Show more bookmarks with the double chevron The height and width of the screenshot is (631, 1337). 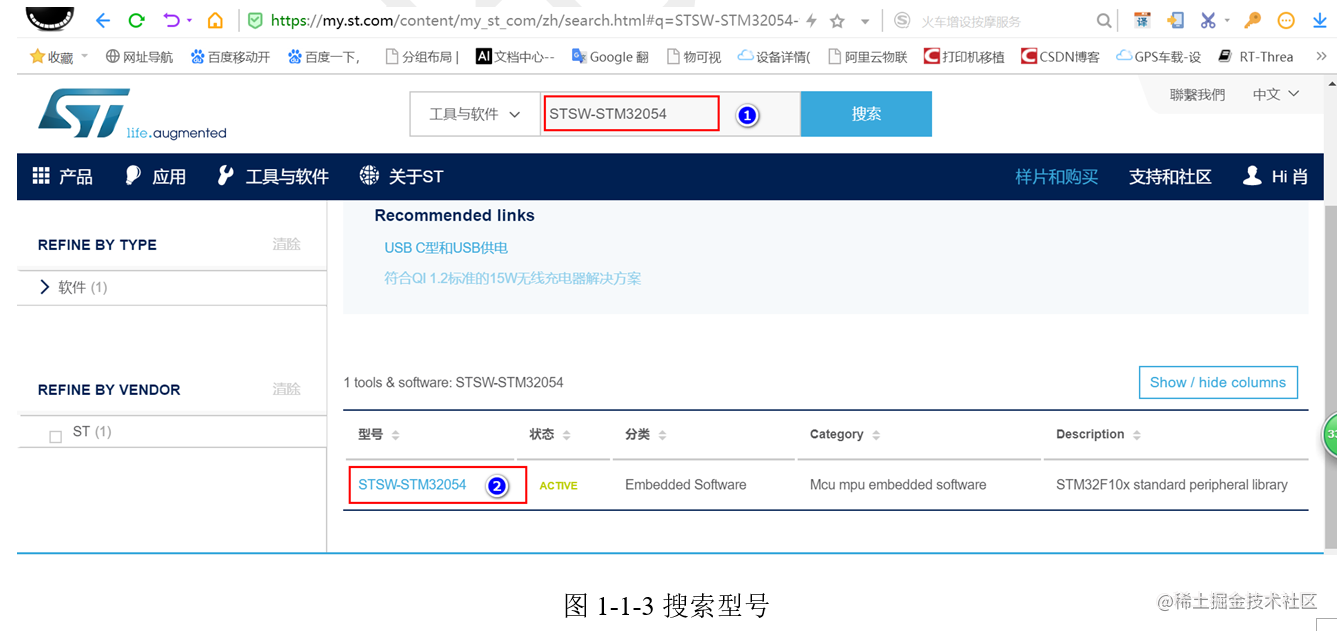tap(1320, 57)
